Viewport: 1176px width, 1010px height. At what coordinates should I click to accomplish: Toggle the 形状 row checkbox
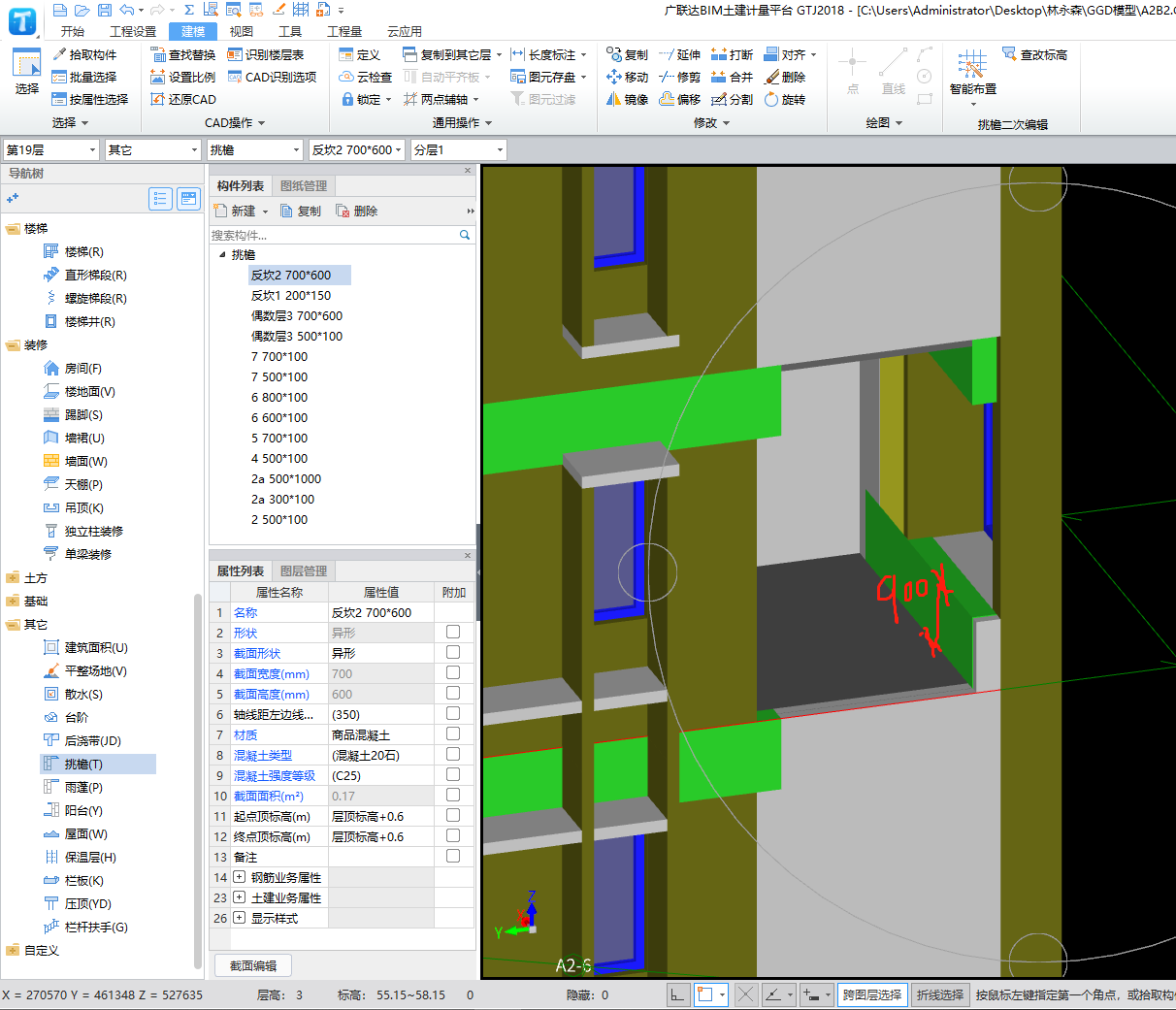click(x=453, y=632)
